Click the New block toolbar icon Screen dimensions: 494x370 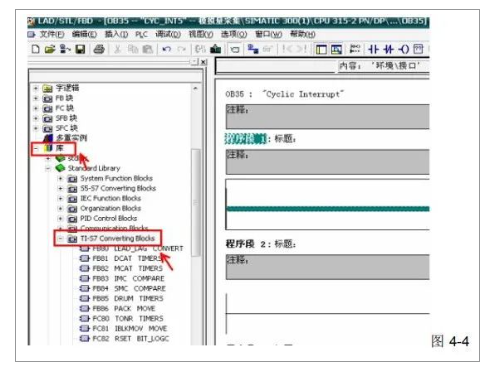[35, 49]
